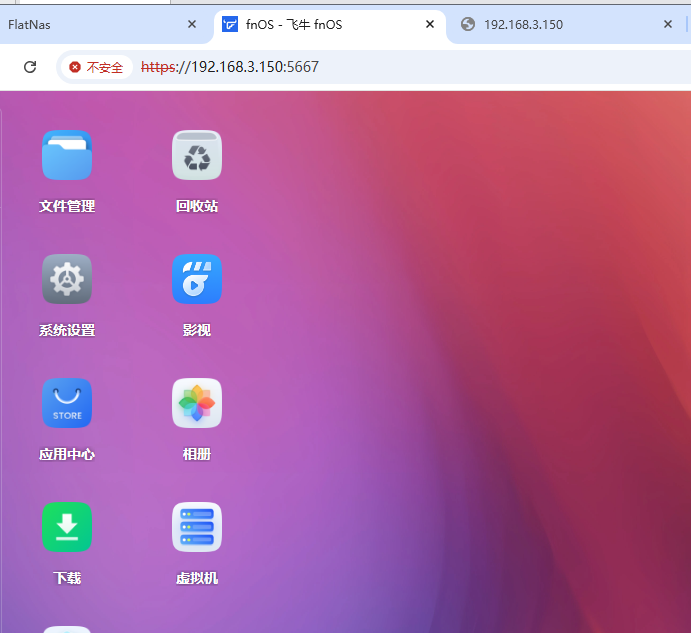Open the 相册 photos icon
This screenshot has width=691, height=633.
coord(197,403)
